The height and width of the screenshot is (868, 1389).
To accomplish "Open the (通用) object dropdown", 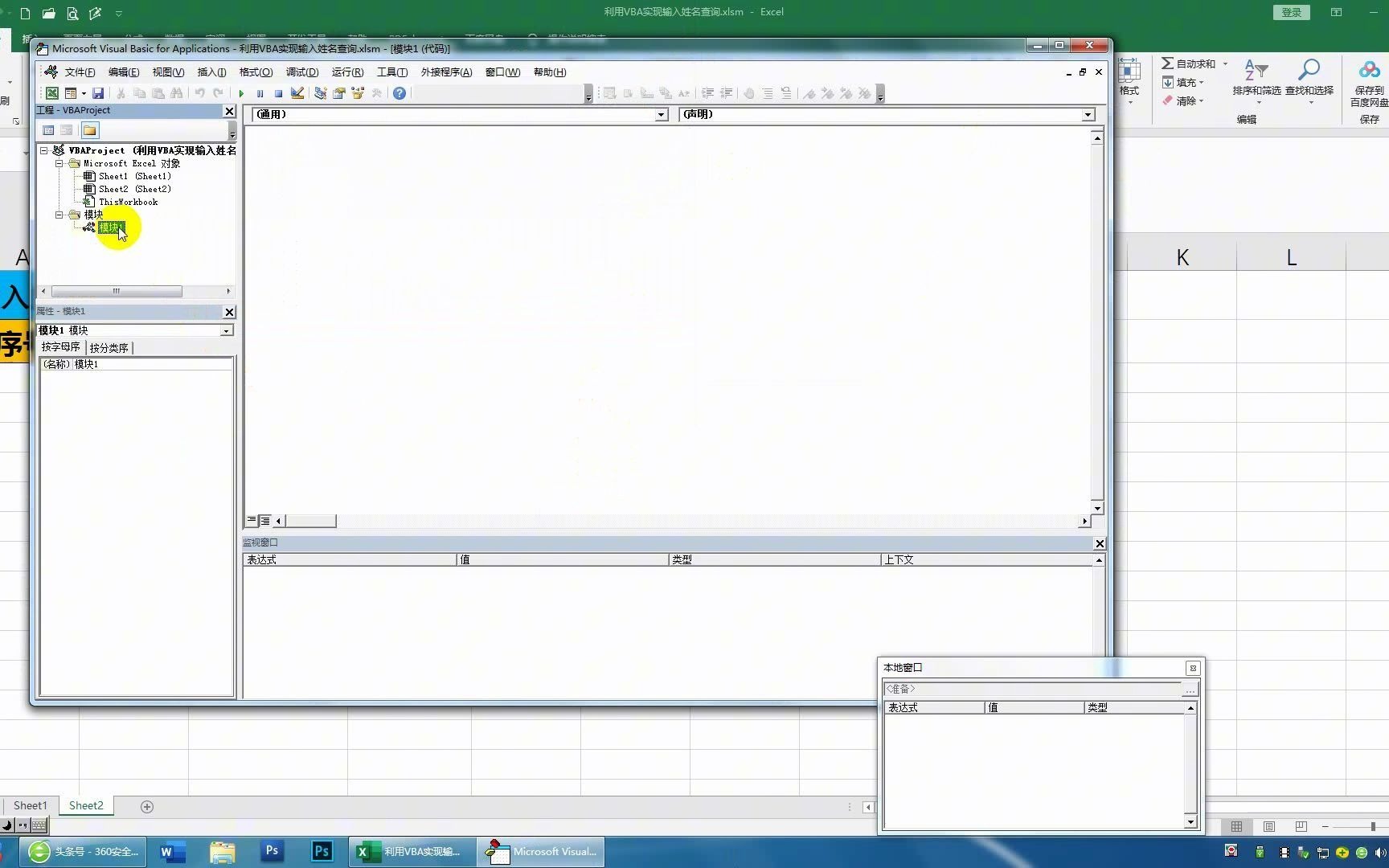I will tap(661, 115).
